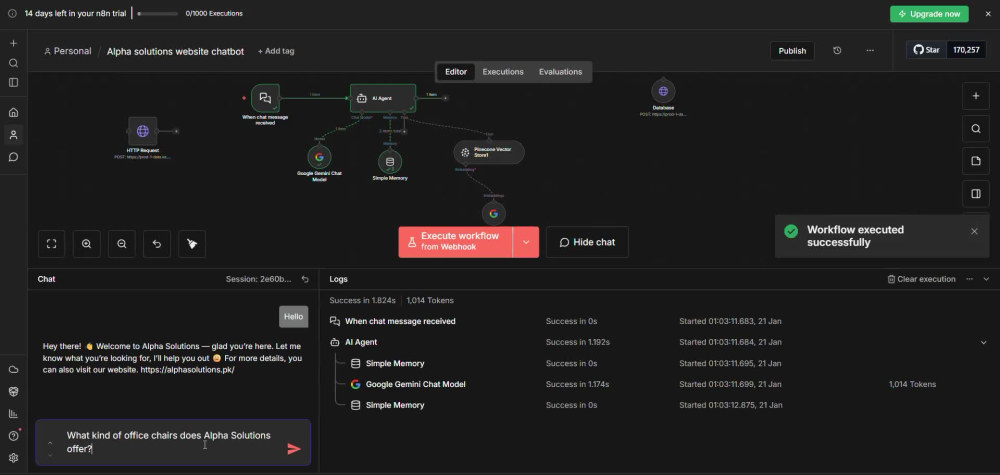This screenshot has height=475, width=1000.
Task: Reset the canvas zoom with undo arrow icon
Action: click(157, 244)
